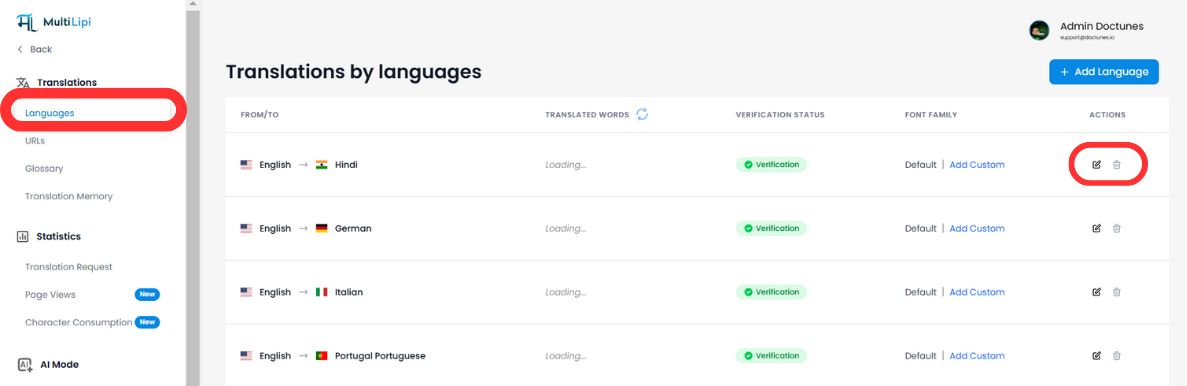Image resolution: width=1187 pixels, height=386 pixels.
Task: Open Character Consumption statistics
Action: click(79, 322)
